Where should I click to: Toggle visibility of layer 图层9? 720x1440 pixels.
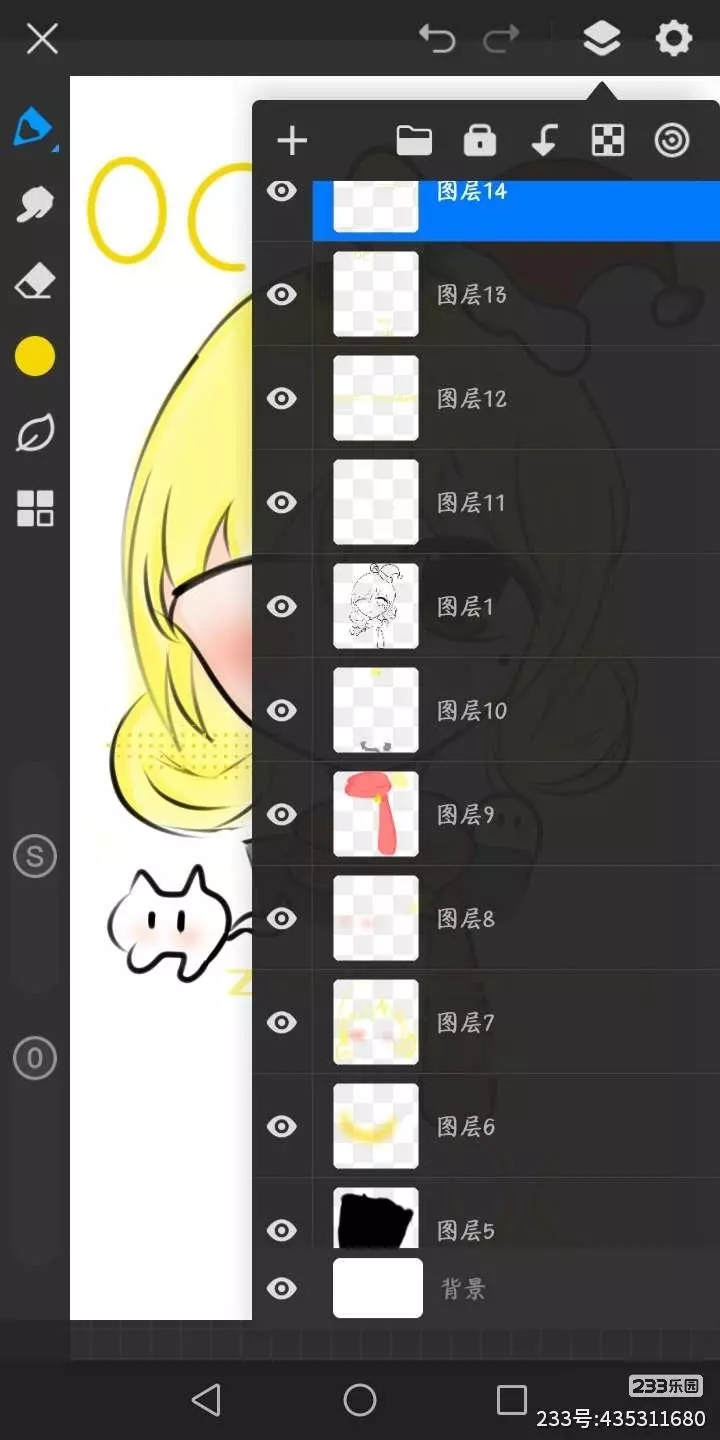282,814
